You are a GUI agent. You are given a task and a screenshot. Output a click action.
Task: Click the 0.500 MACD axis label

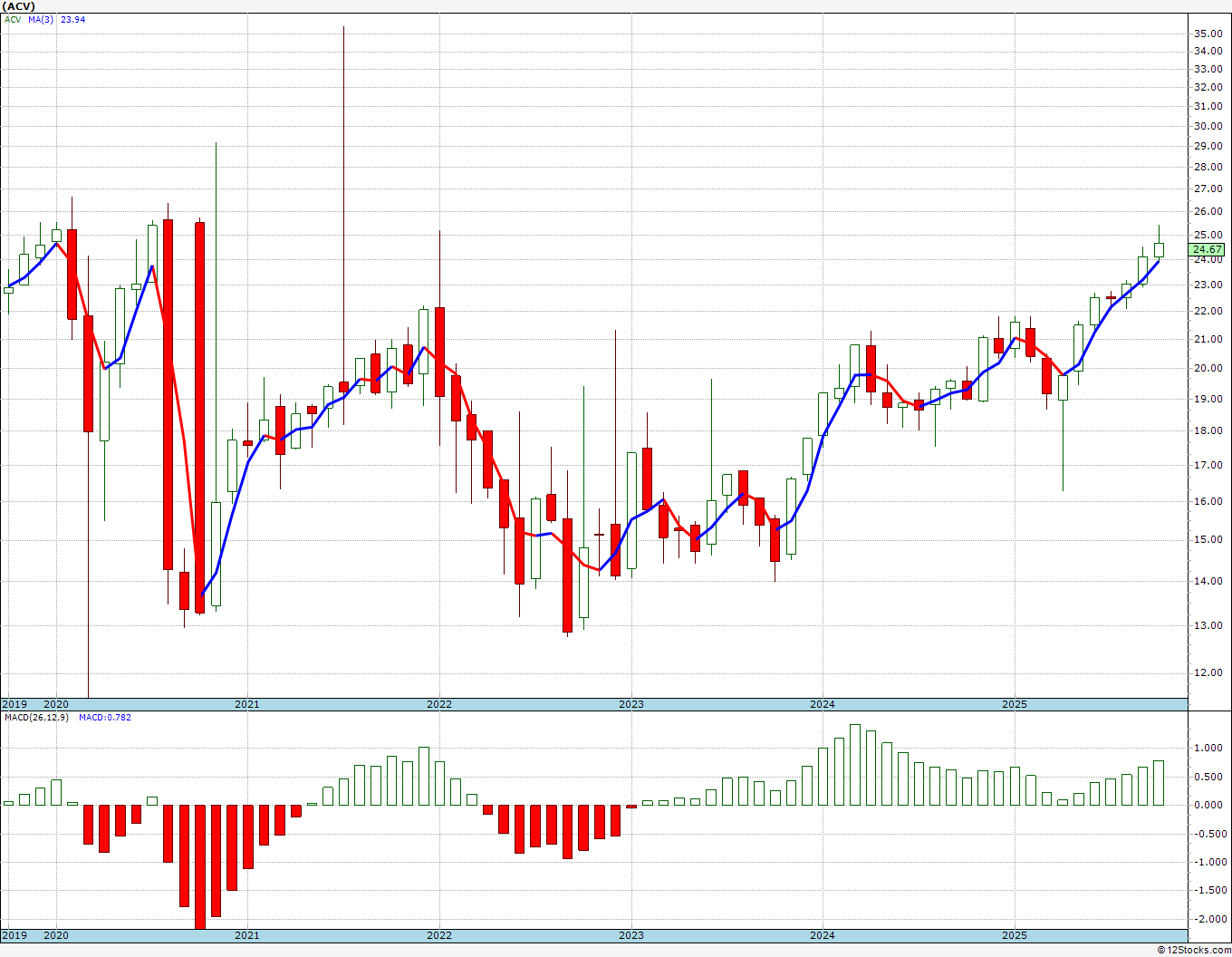(1209, 777)
